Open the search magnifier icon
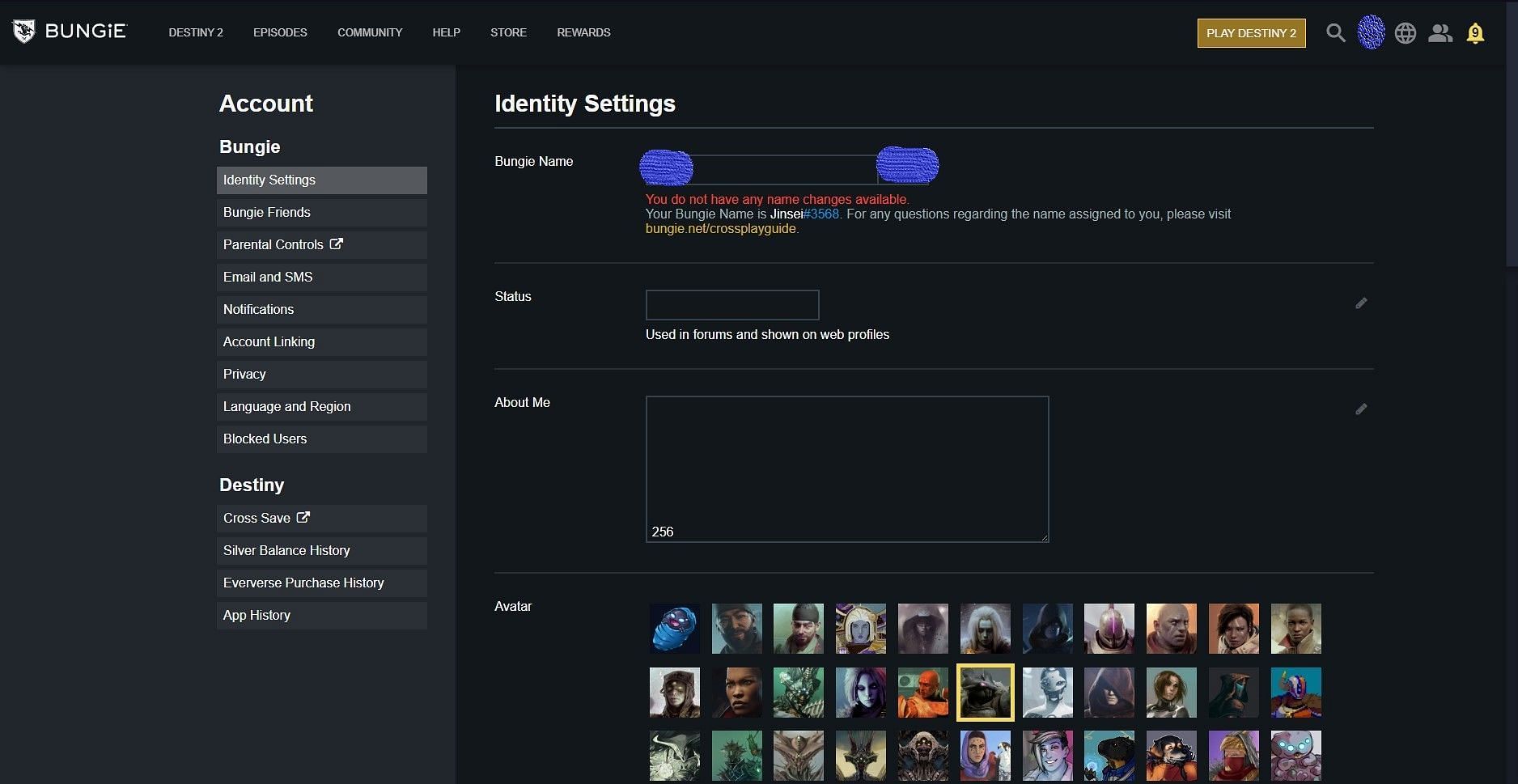This screenshot has height=784, width=1518. coord(1336,33)
